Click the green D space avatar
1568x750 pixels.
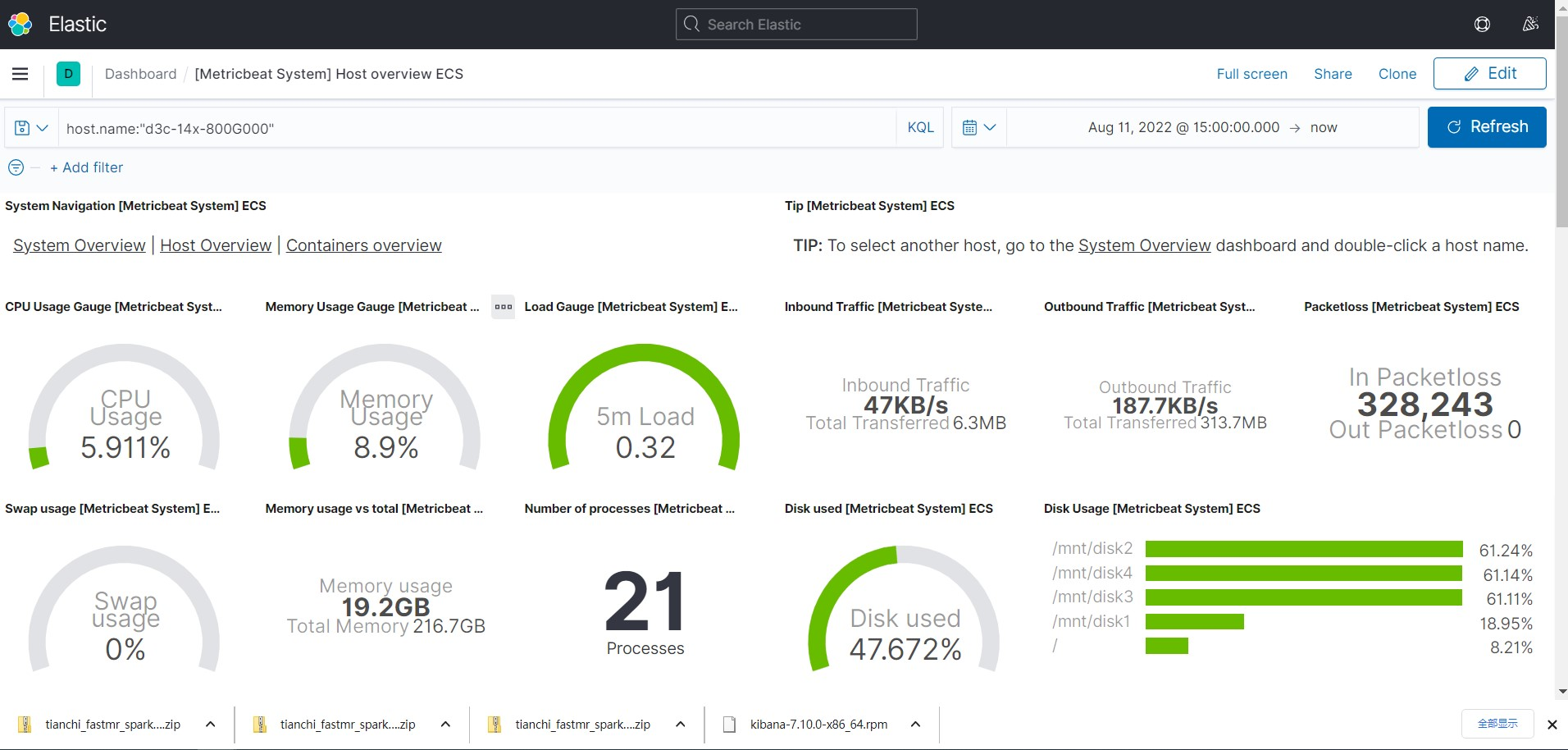pyautogui.click(x=69, y=74)
